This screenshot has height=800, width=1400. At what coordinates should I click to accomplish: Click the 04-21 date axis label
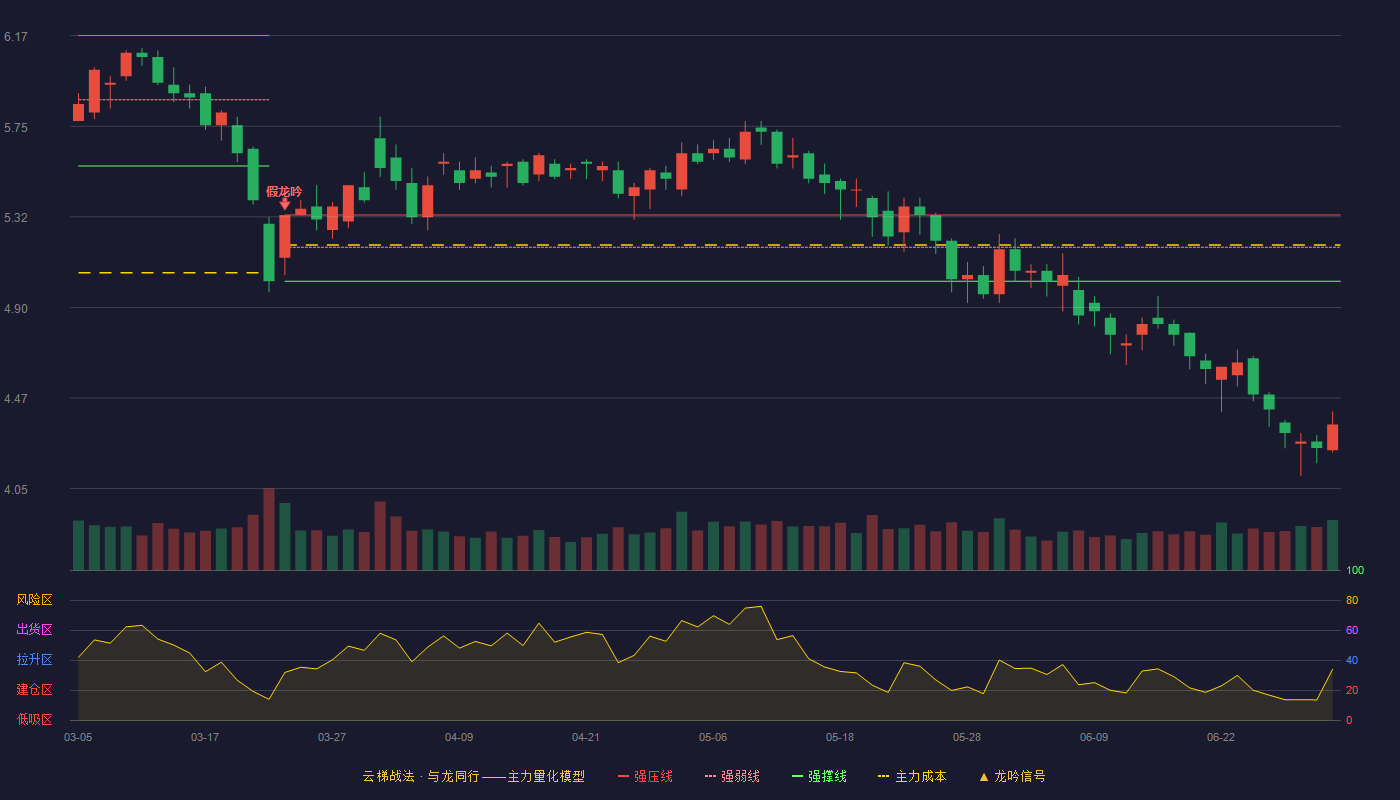point(586,737)
